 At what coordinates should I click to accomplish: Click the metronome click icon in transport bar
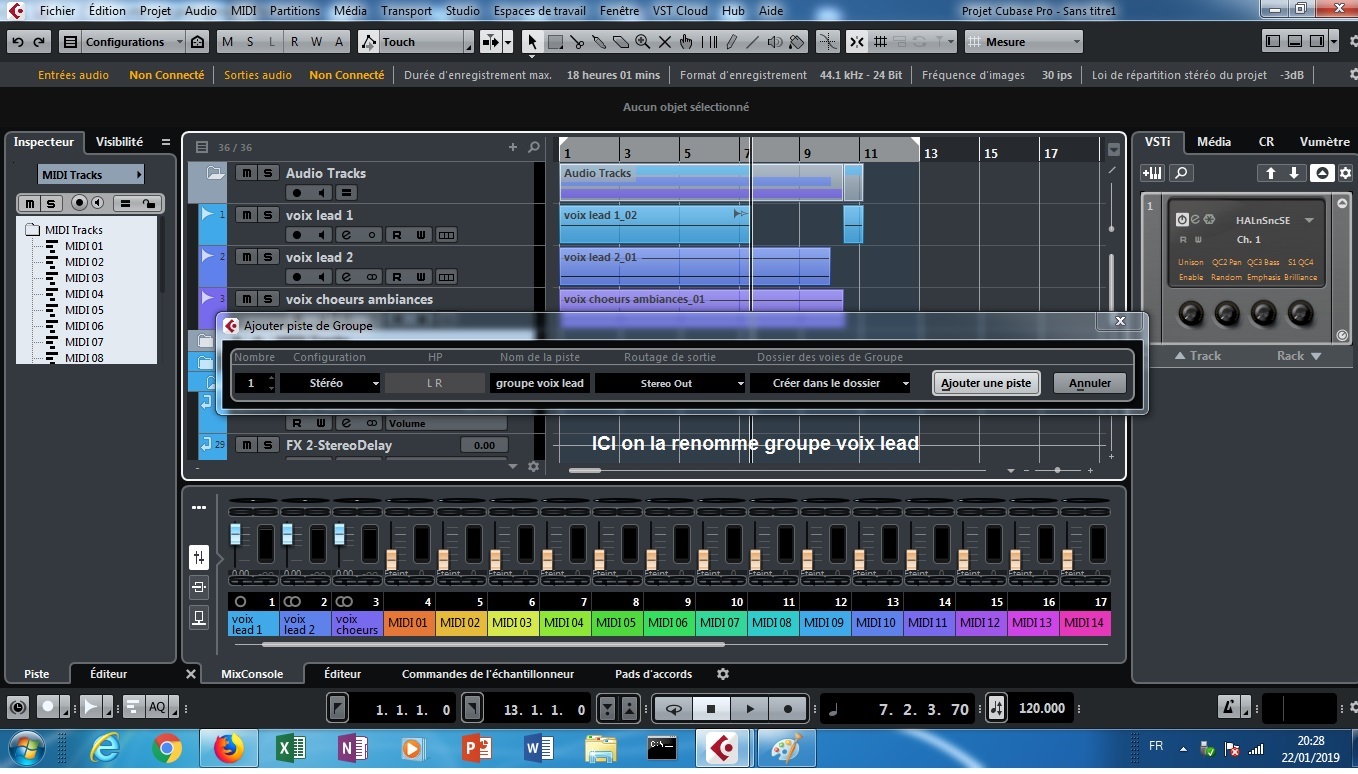click(1228, 708)
